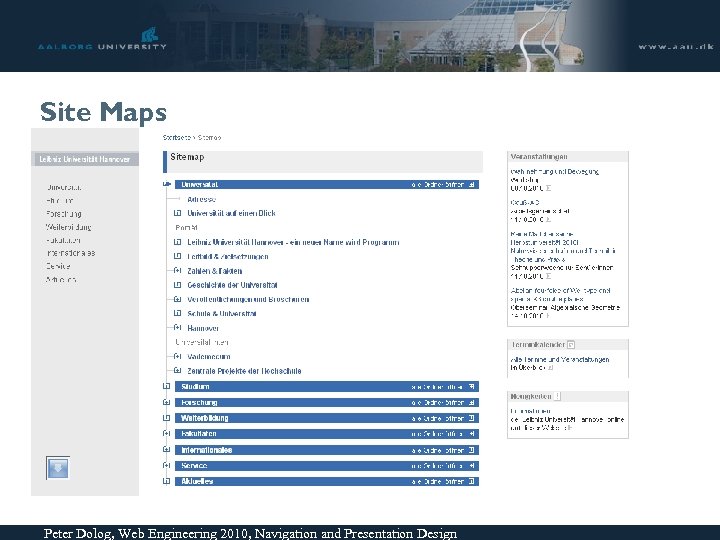Viewport: 720px width, 540px height.
Task: Open Universität in the left sidebar menu
Action: [64, 187]
